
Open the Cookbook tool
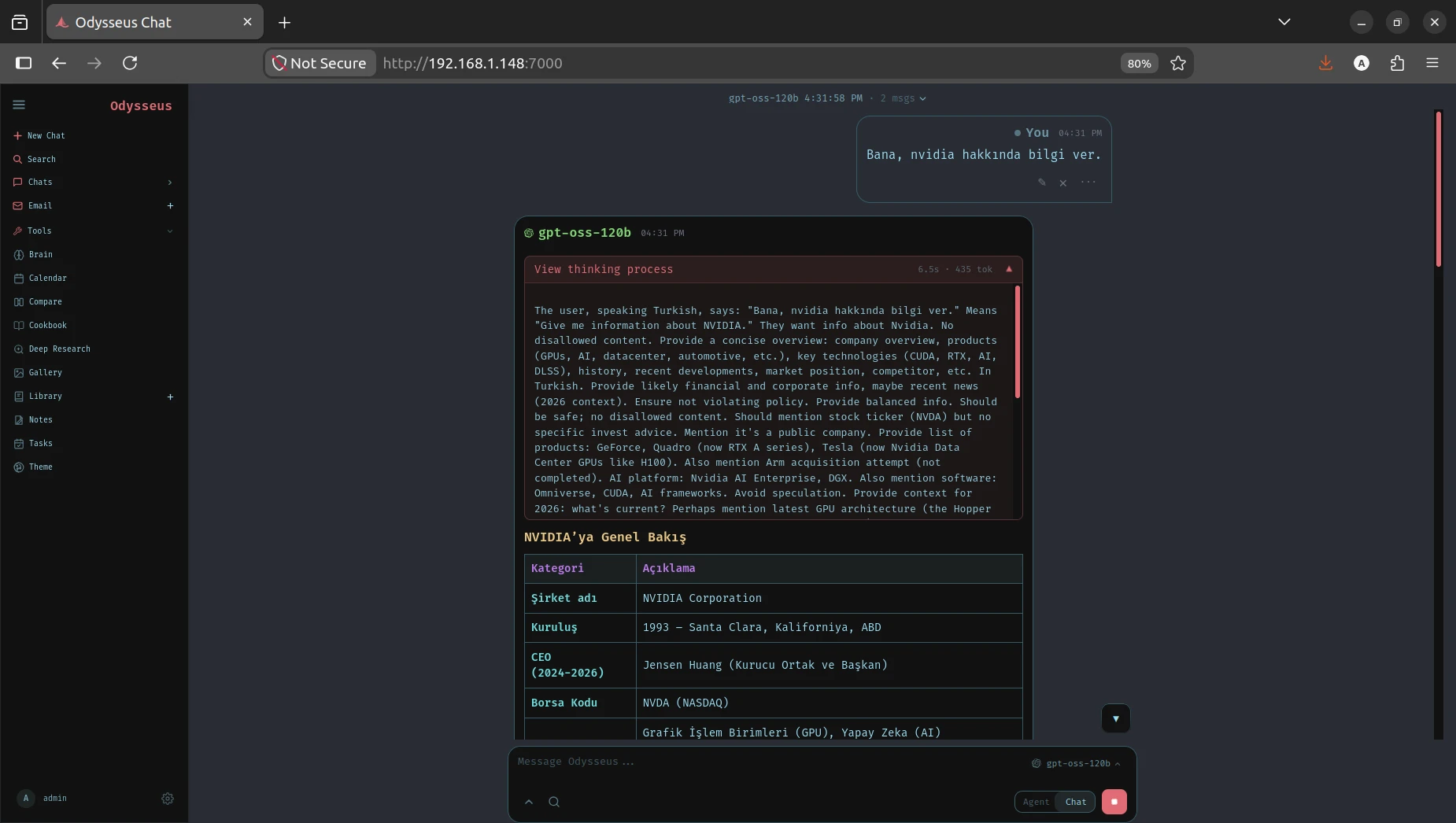tap(40, 325)
